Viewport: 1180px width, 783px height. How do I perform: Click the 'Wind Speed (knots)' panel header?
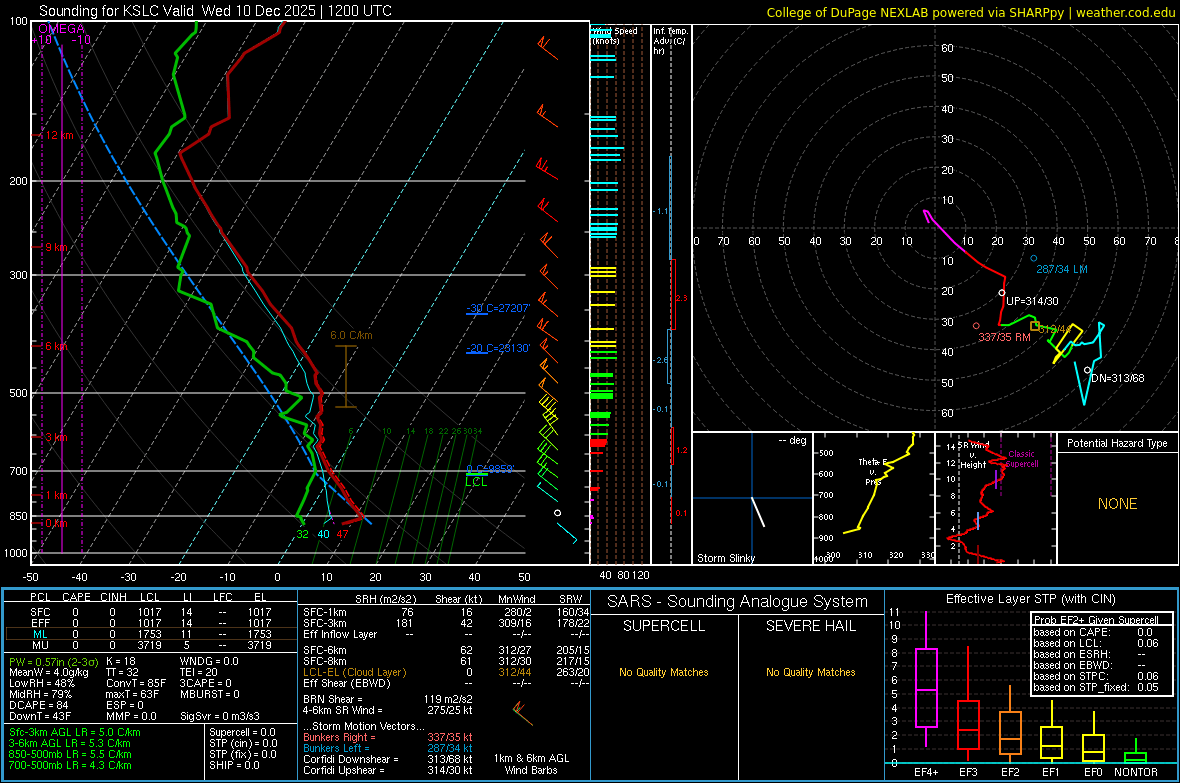(x=614, y=35)
